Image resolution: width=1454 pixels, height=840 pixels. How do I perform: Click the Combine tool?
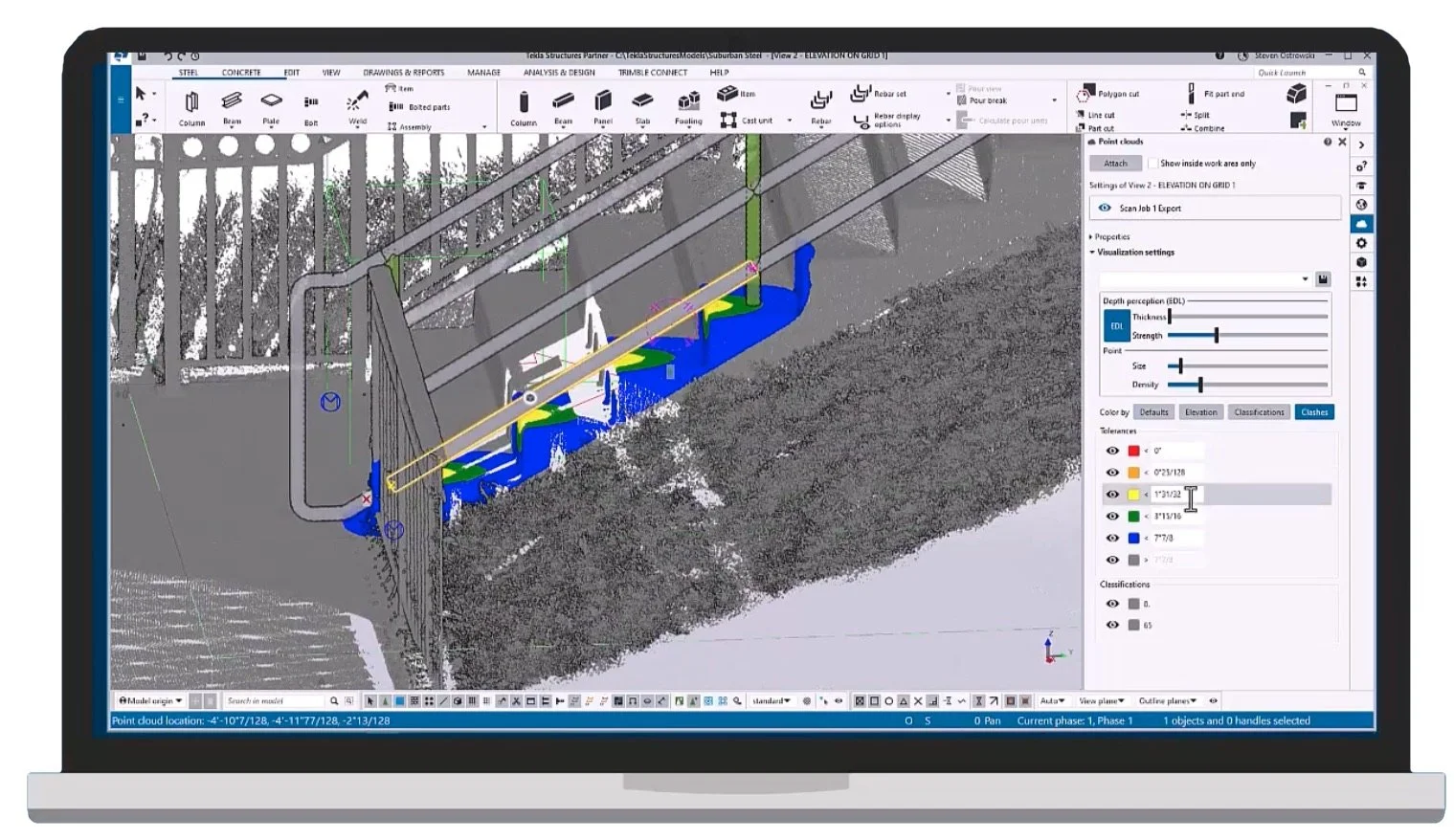tap(1202, 128)
